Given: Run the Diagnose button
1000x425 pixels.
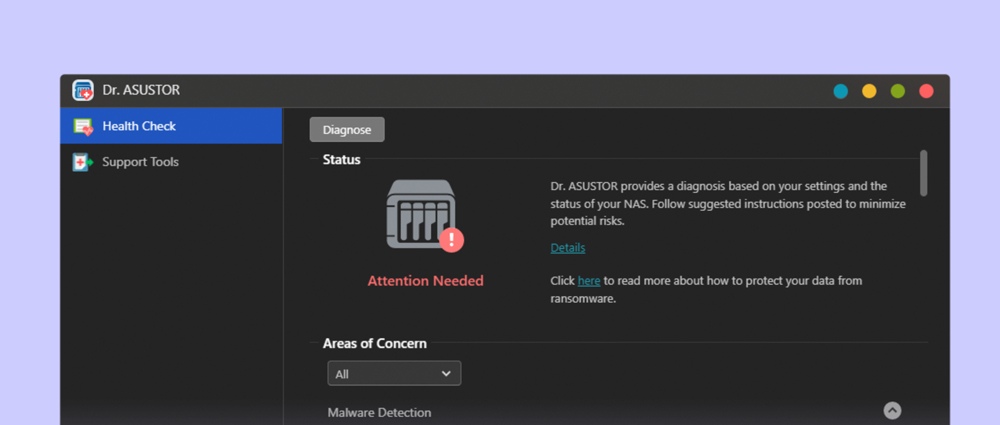Looking at the screenshot, I should (x=347, y=130).
